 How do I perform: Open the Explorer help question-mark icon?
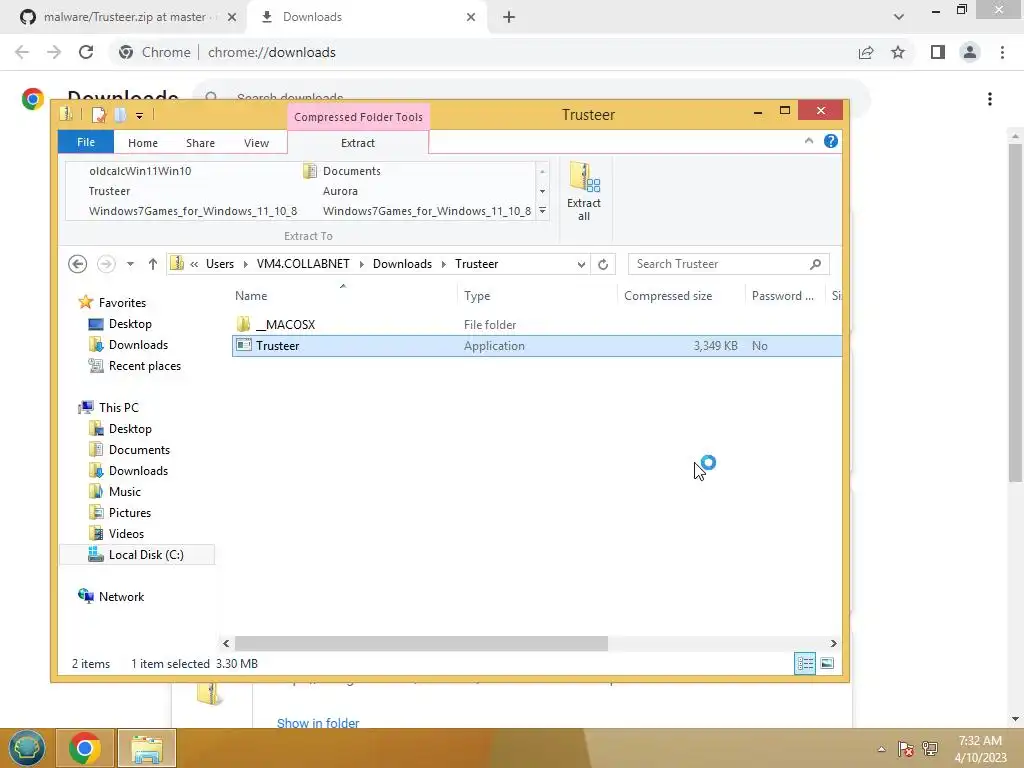click(x=831, y=141)
